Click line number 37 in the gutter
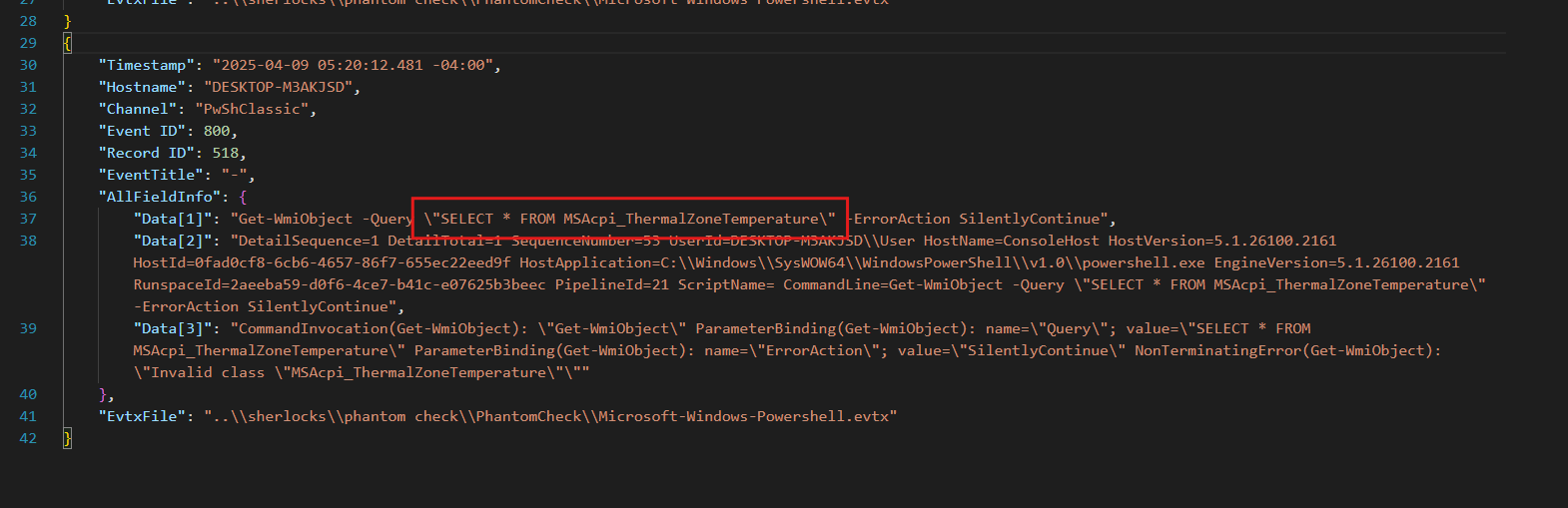The width and height of the screenshot is (1568, 508). pyautogui.click(x=28, y=219)
